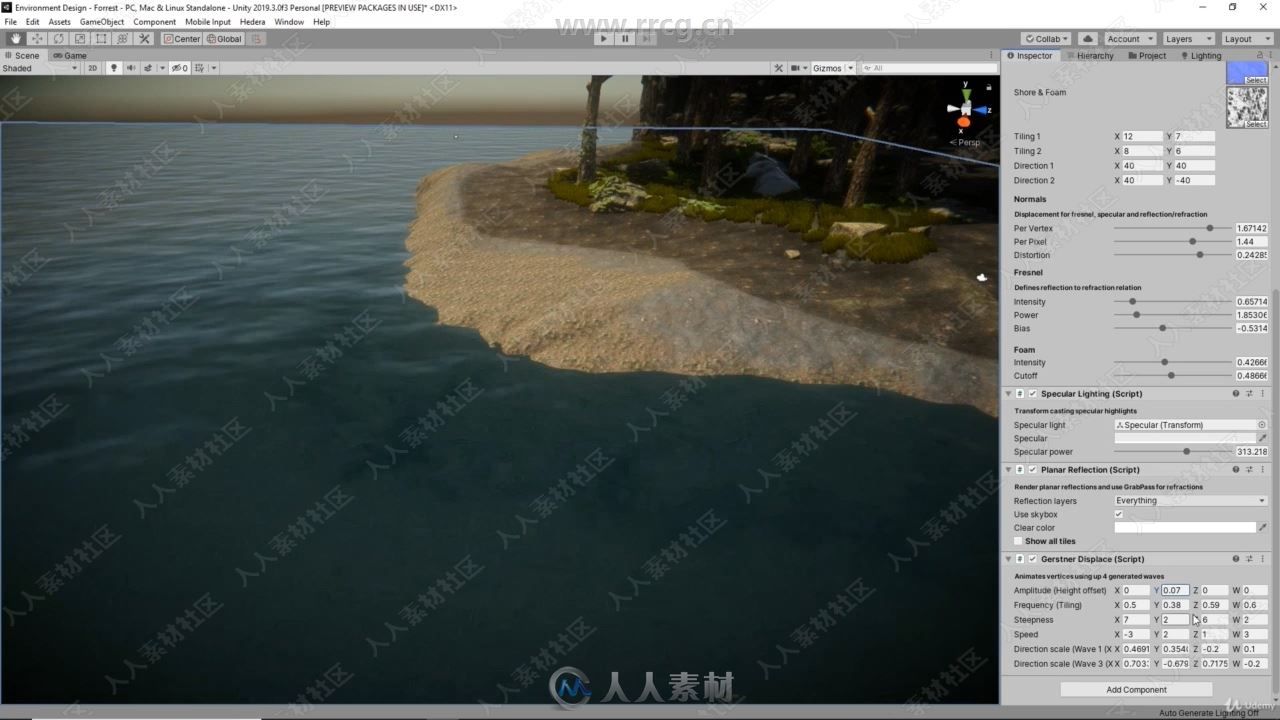Collapse Planar Reflection component
This screenshot has height=720, width=1280.
coord(1008,470)
